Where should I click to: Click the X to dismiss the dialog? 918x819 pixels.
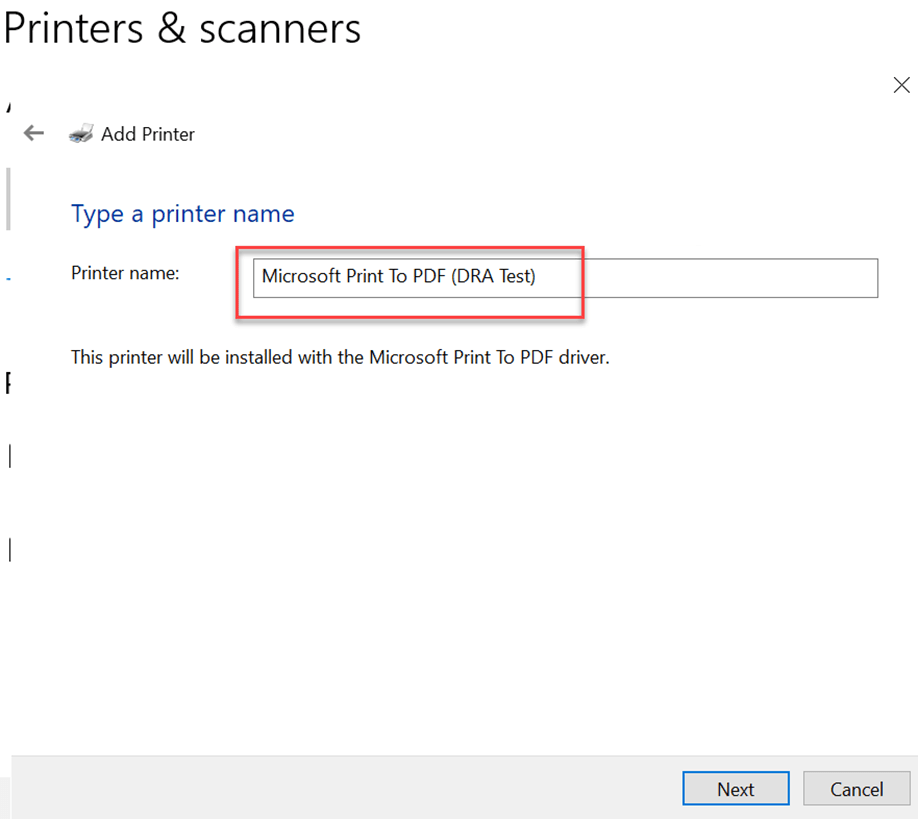tap(901, 85)
